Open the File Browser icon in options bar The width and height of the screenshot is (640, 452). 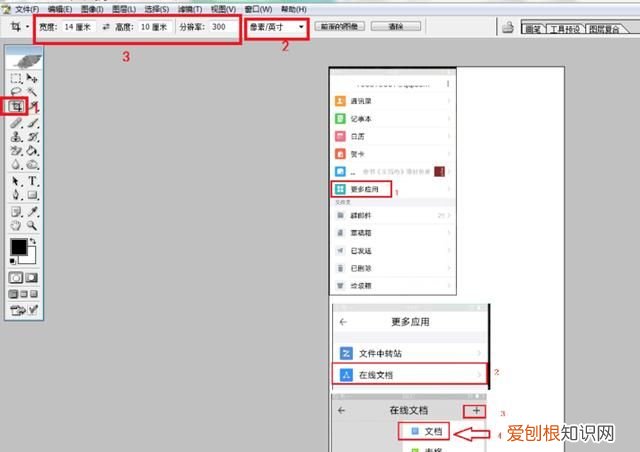tap(508, 27)
